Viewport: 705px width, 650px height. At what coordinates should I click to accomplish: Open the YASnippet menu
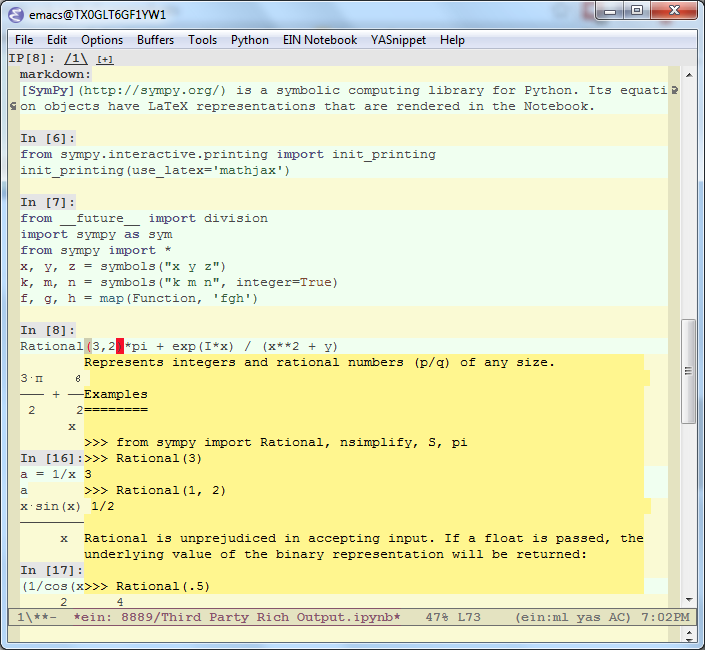point(399,40)
